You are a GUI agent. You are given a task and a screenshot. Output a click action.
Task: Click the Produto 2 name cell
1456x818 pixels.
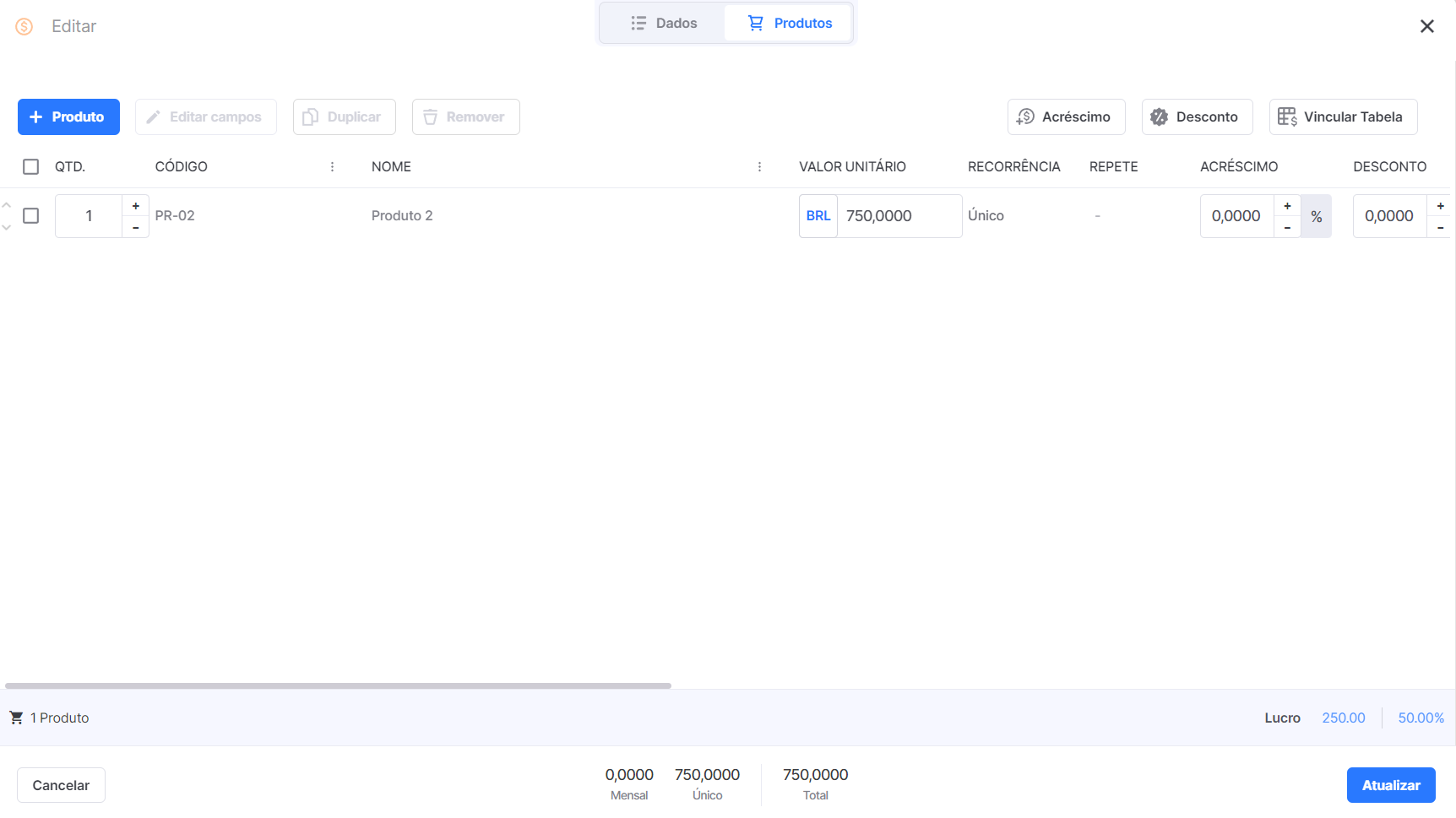pyautogui.click(x=402, y=216)
